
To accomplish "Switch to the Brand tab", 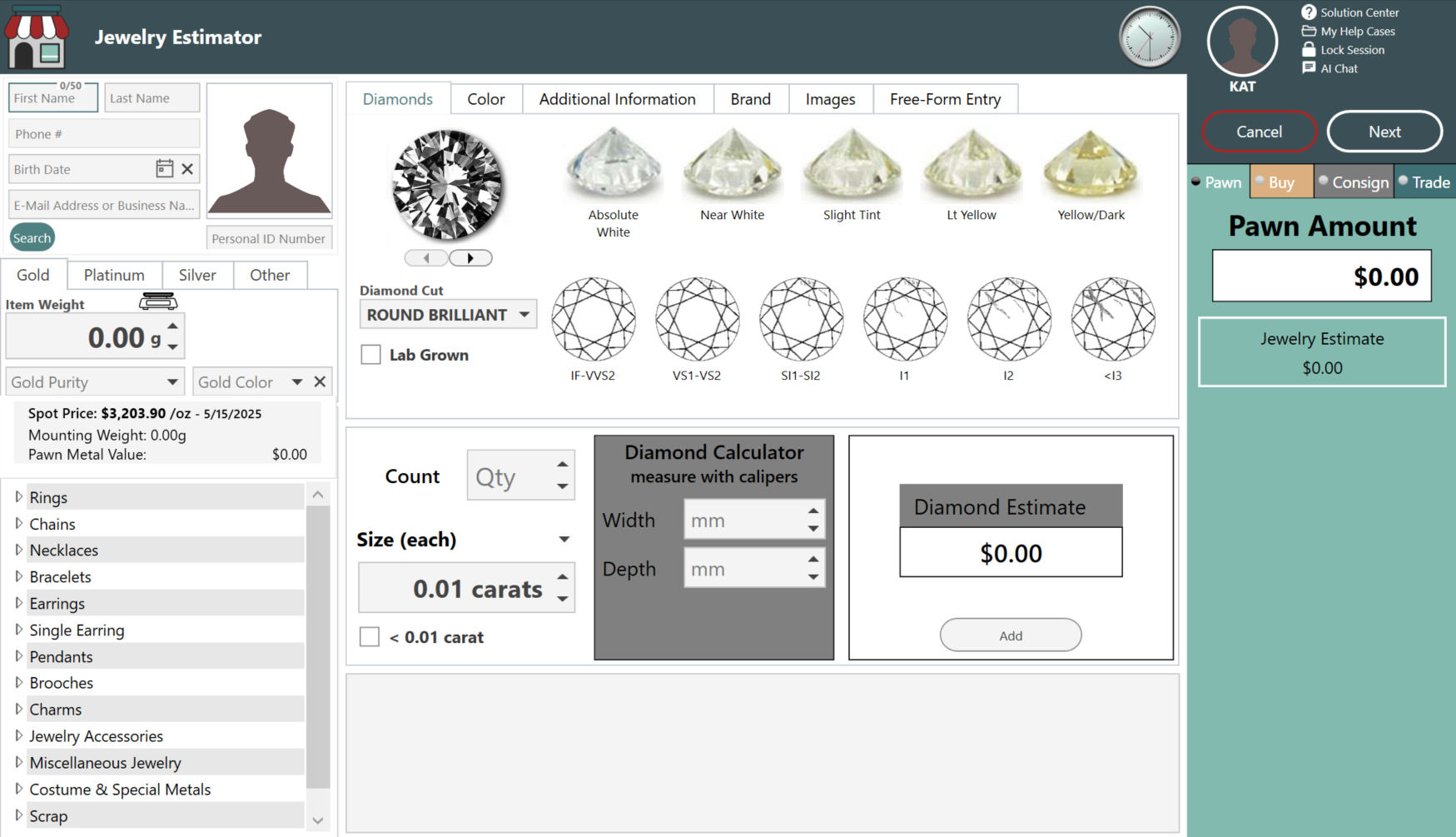I will click(x=751, y=99).
